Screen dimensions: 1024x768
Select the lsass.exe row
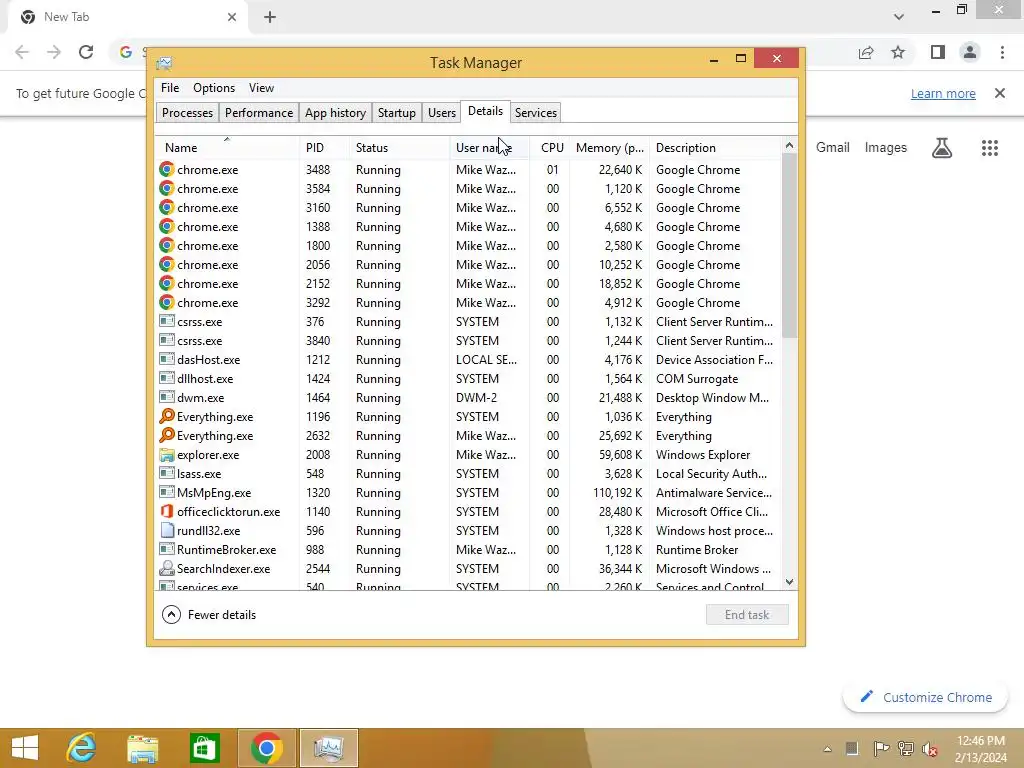(468, 473)
